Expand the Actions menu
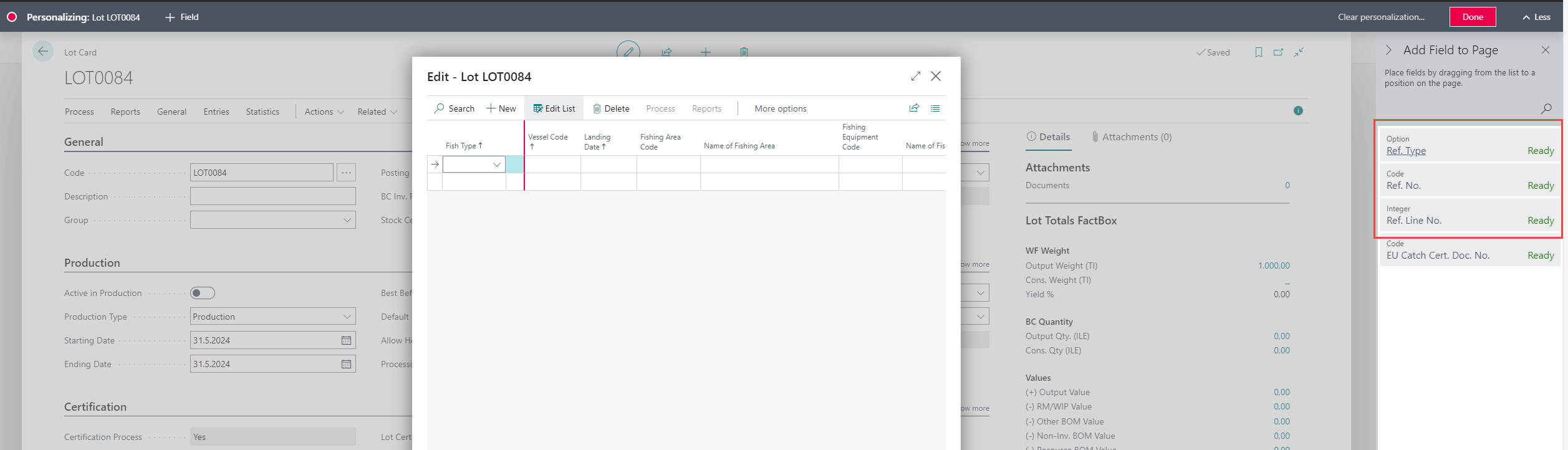The image size is (1568, 450). (324, 112)
